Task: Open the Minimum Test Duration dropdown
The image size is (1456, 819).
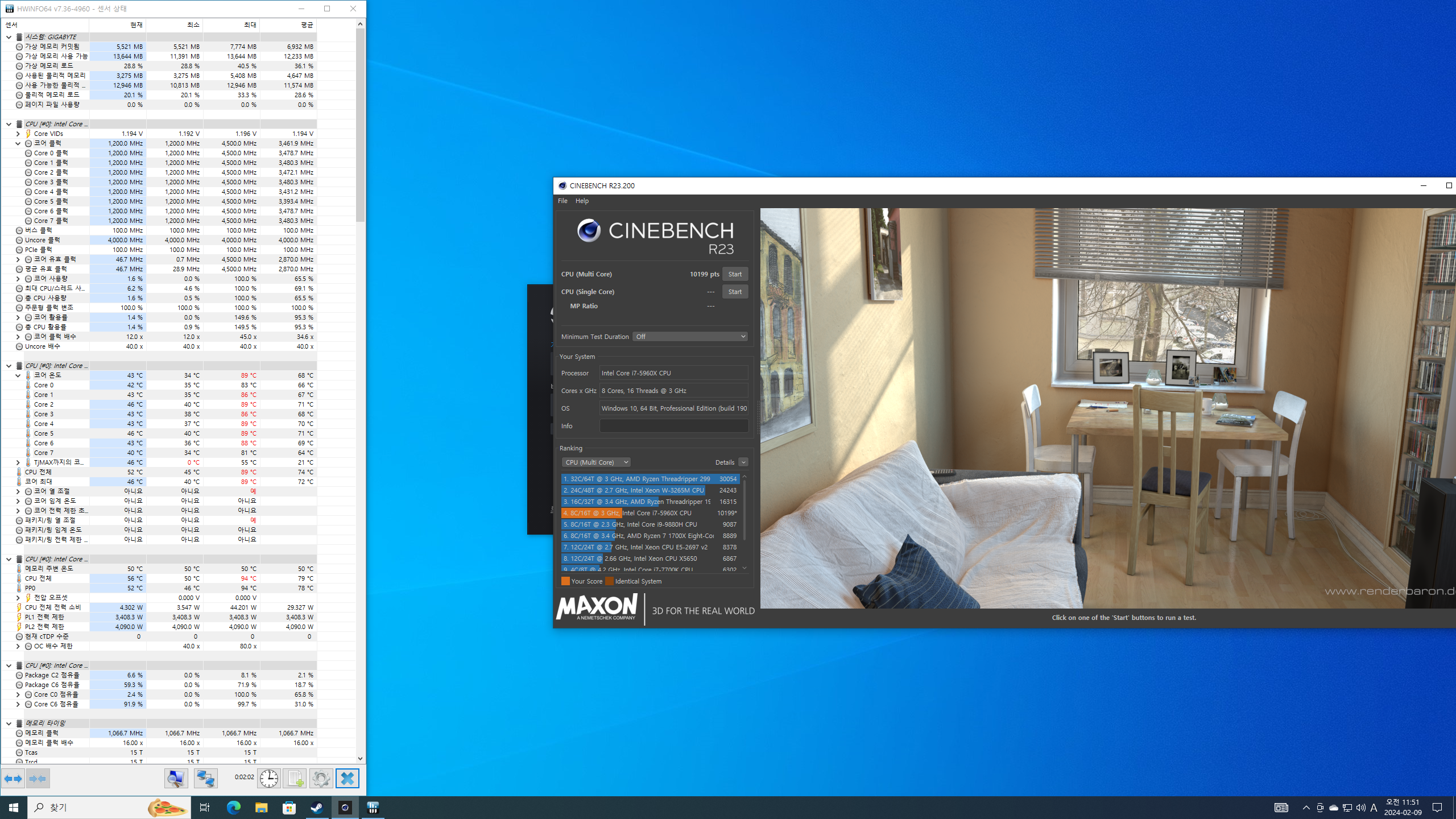Action: pyautogui.click(x=690, y=337)
